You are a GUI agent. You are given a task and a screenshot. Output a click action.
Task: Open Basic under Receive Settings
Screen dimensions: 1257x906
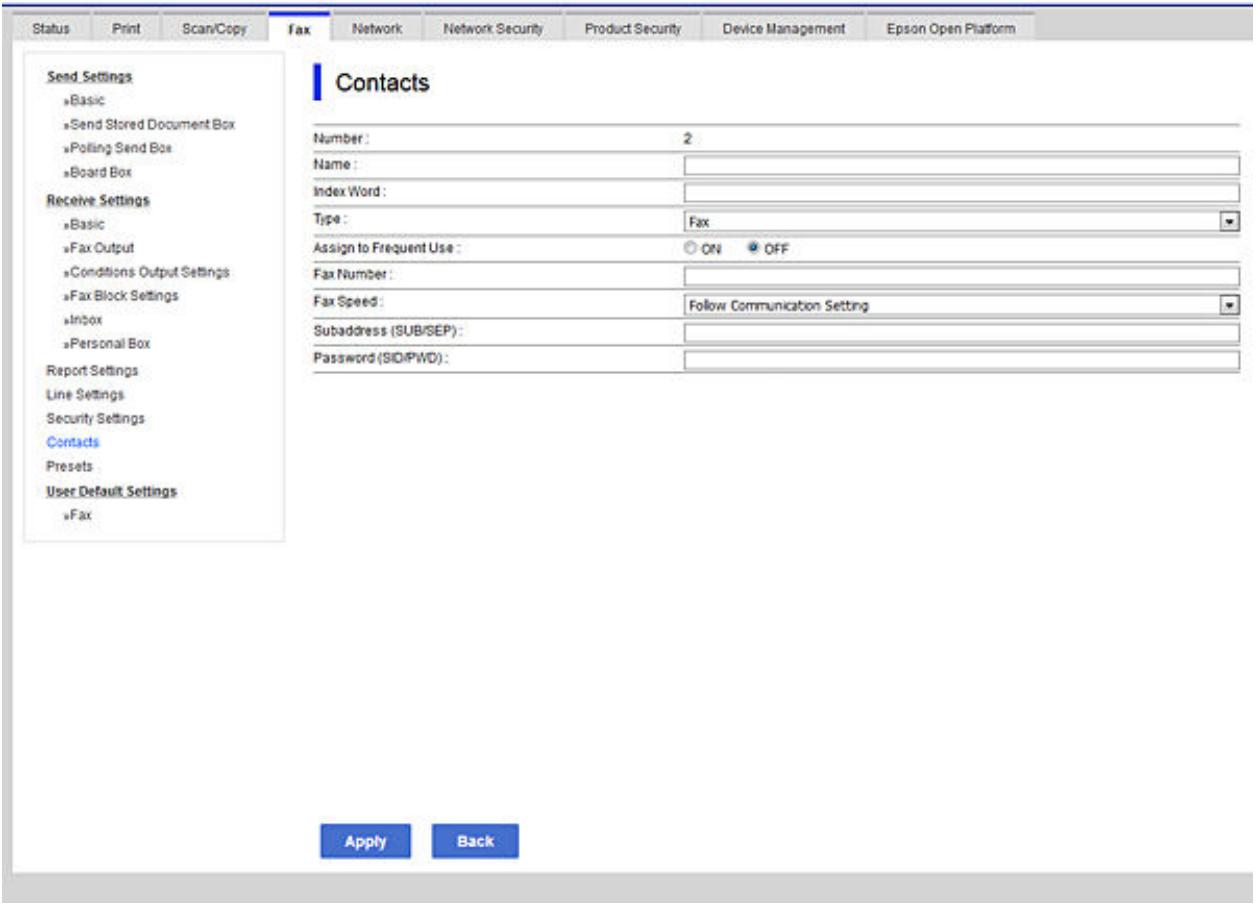click(x=85, y=224)
